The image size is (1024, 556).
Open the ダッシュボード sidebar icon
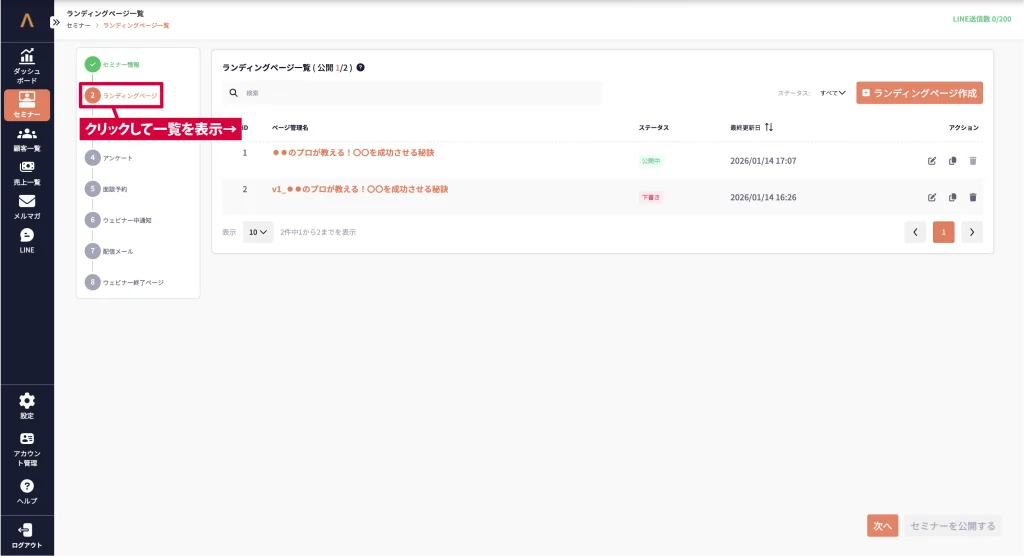pyautogui.click(x=27, y=65)
